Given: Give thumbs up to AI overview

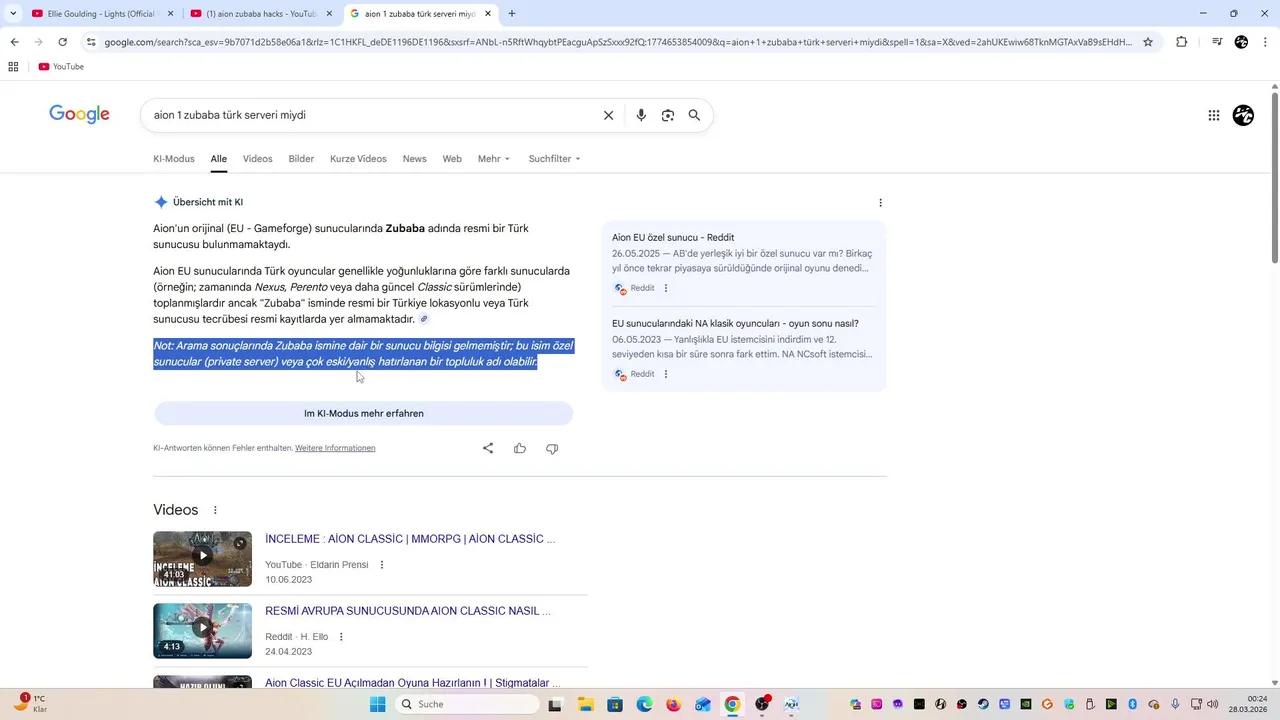Looking at the screenshot, I should (x=520, y=448).
